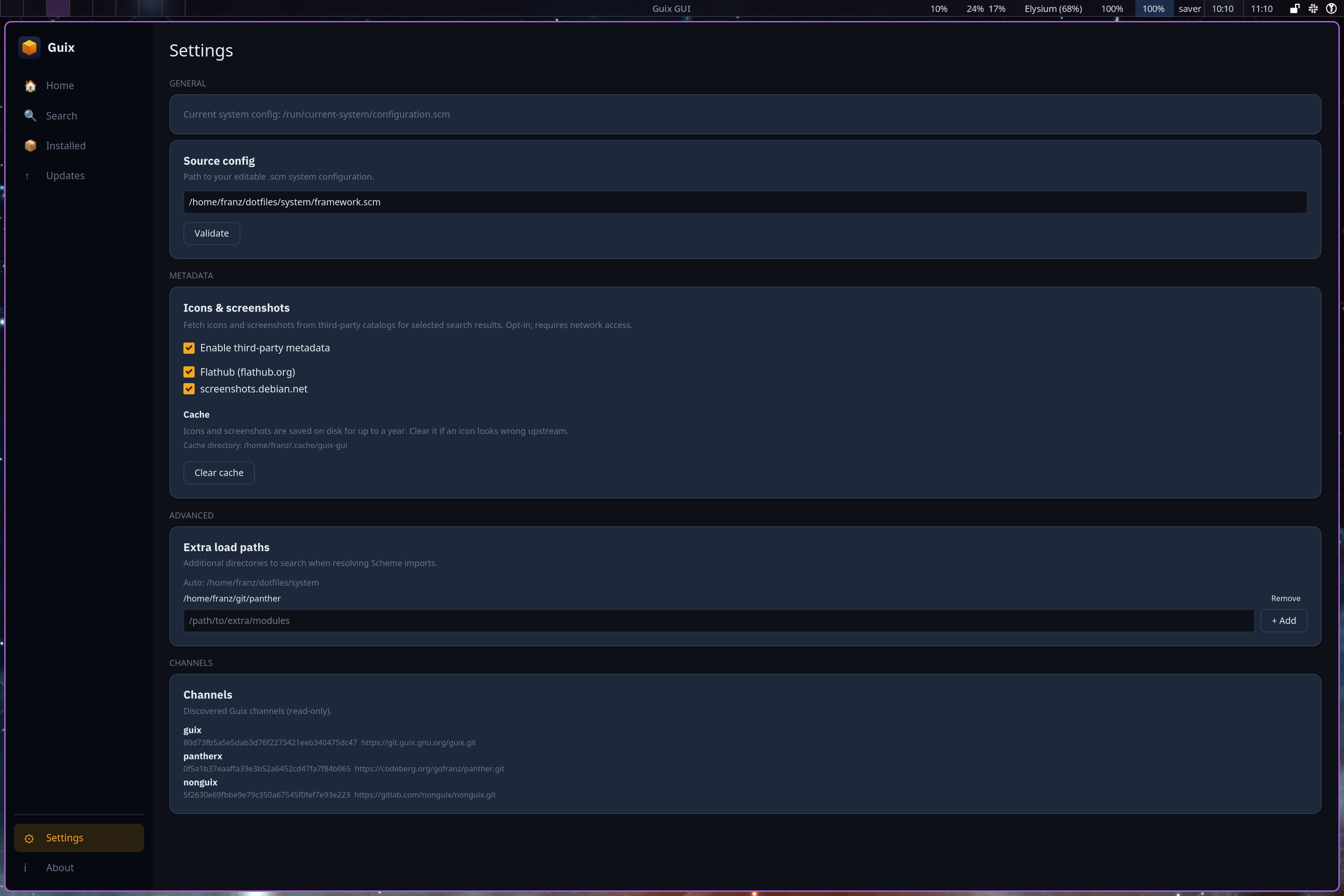1344x896 pixels.
Task: Click the info icon beside About
Action: pyautogui.click(x=25, y=868)
